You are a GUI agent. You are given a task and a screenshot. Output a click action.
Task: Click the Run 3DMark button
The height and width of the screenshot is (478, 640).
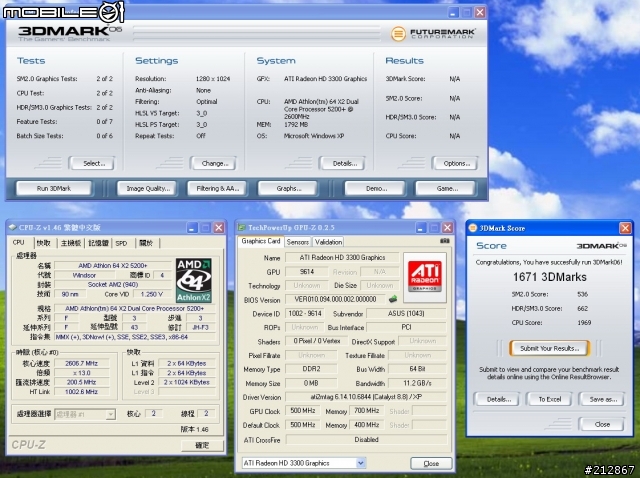53,189
